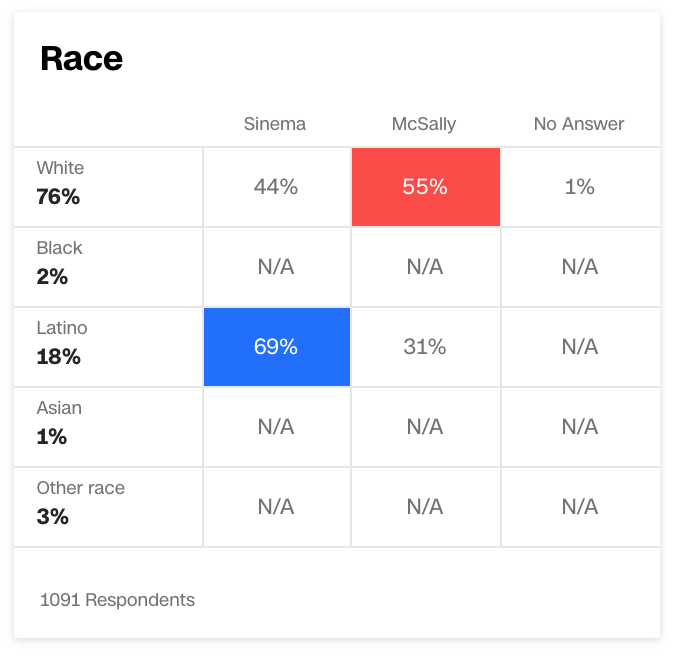This screenshot has height=658, width=676.
Task: Click N/A under Sinema in Black row
Action: coord(276,267)
